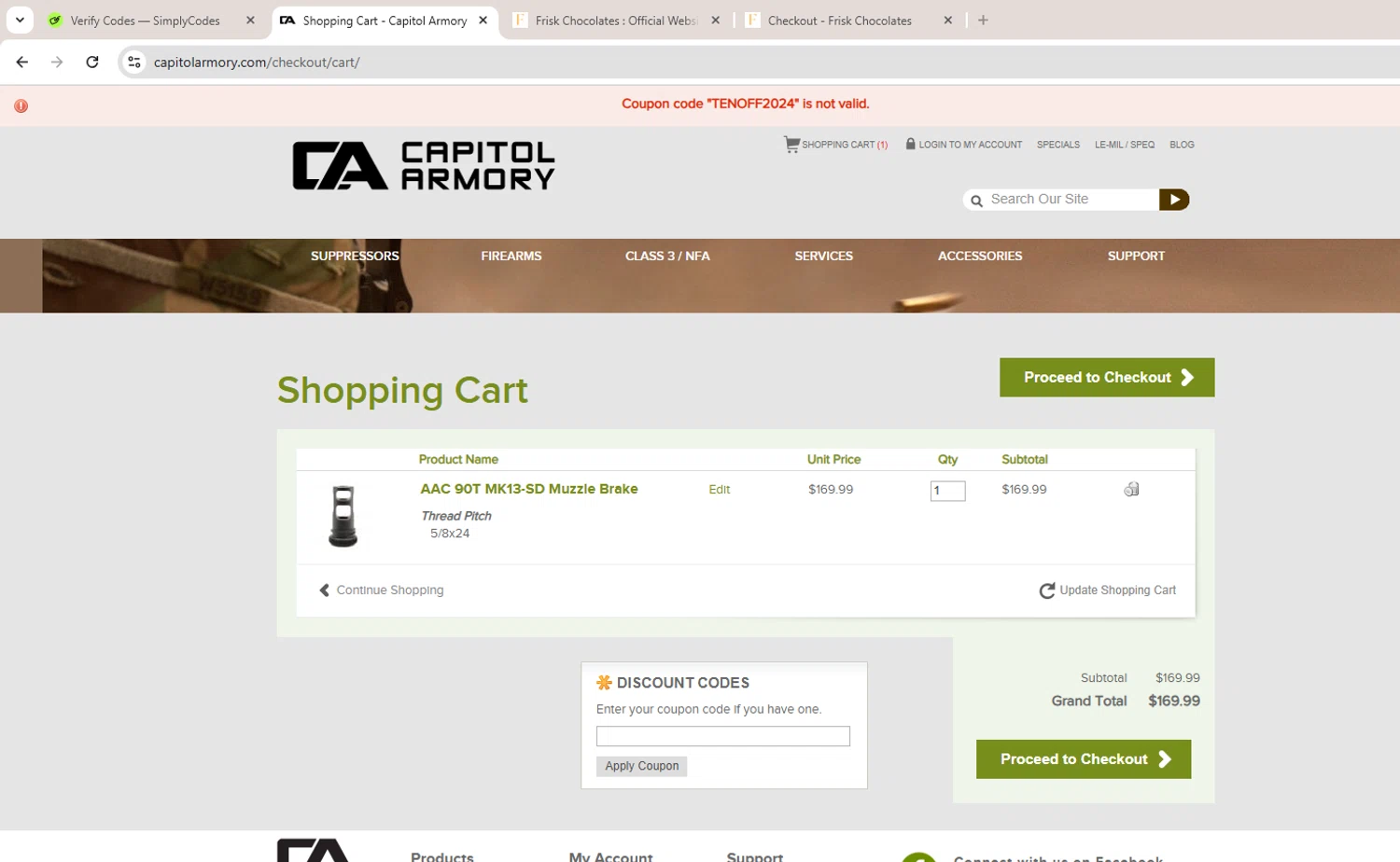Open a new browser tab
The image size is (1400, 862).
(x=983, y=21)
